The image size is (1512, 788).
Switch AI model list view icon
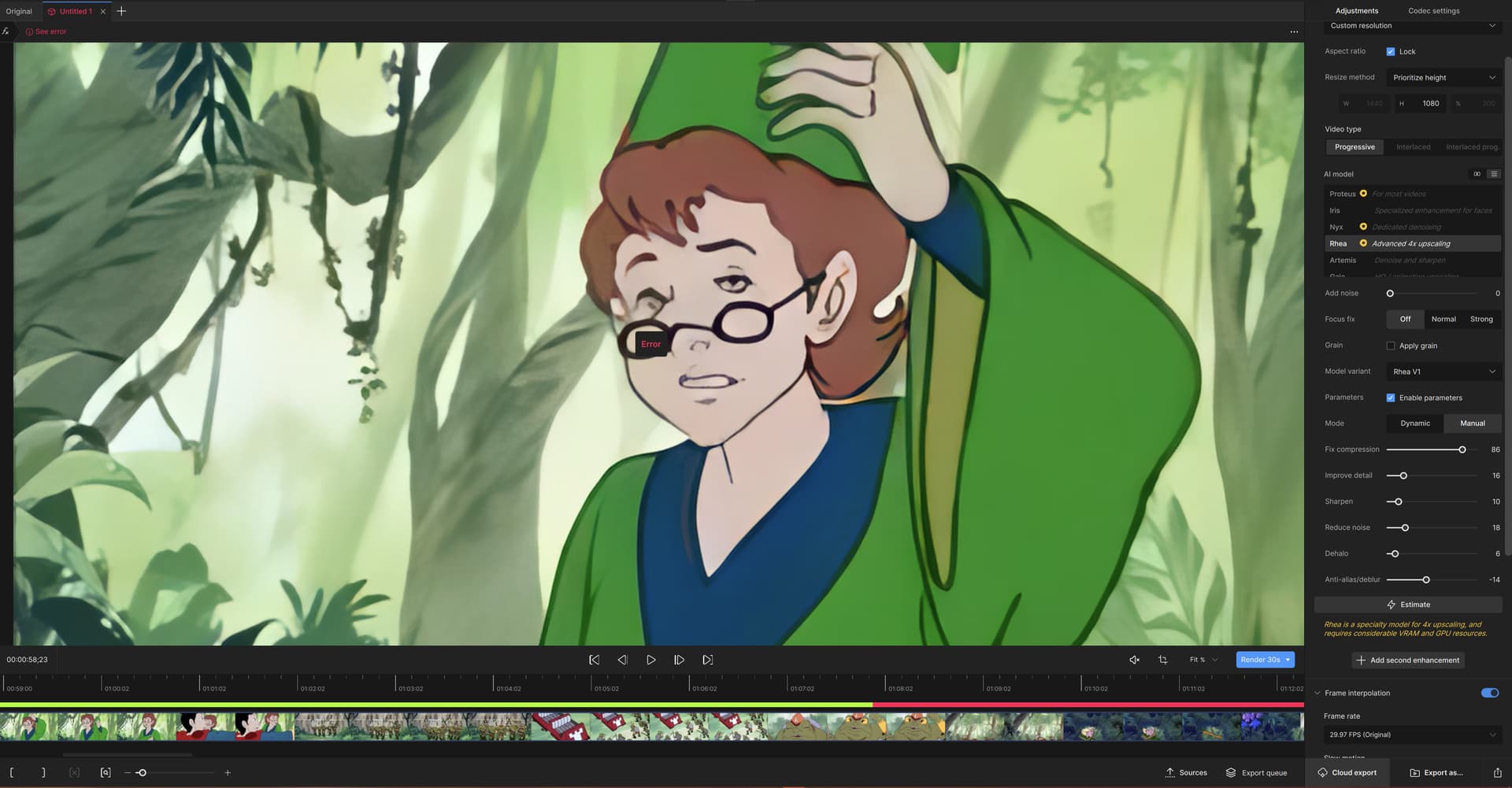pos(1494,174)
